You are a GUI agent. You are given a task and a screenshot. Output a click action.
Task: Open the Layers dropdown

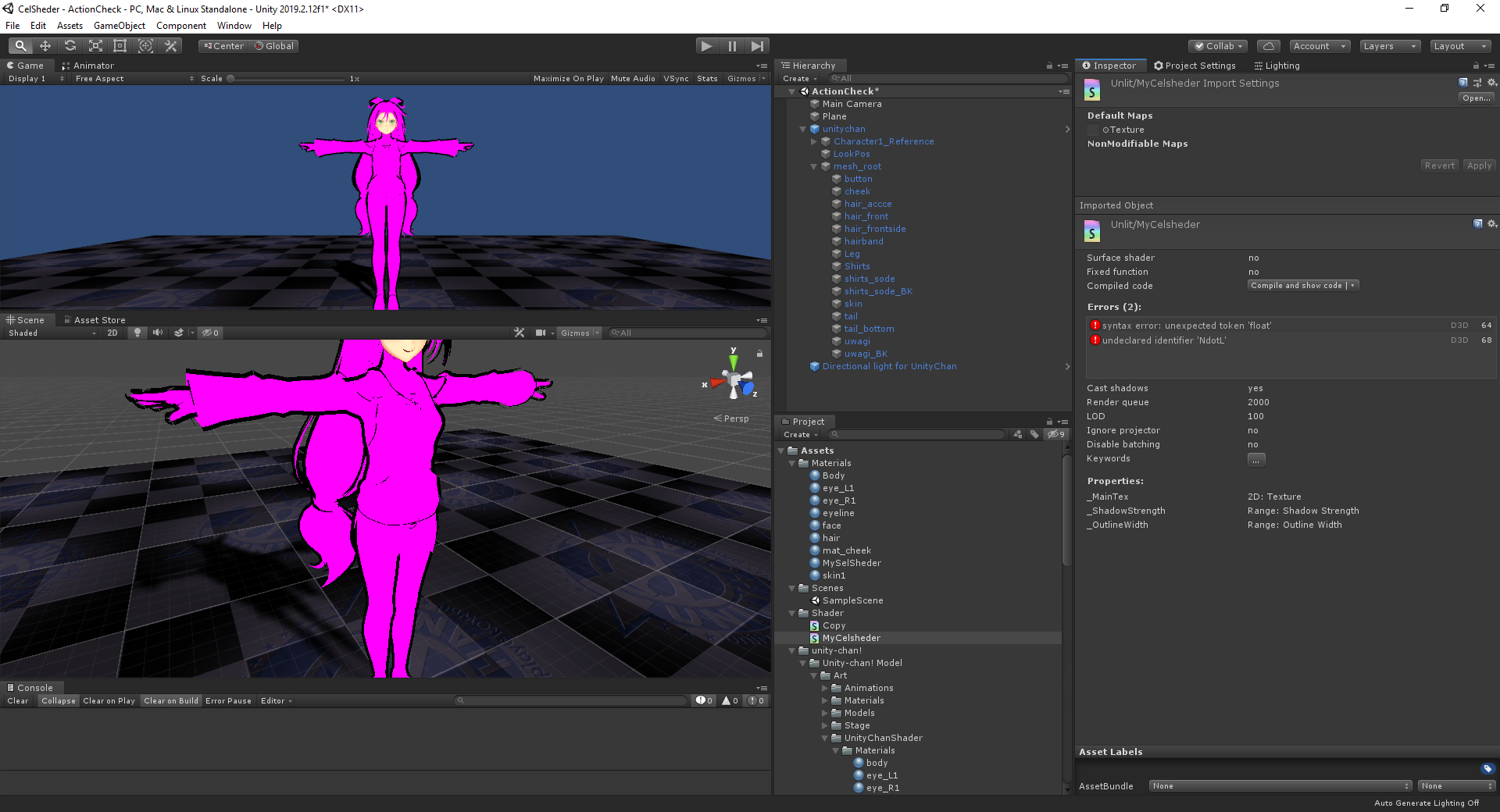(x=1390, y=46)
